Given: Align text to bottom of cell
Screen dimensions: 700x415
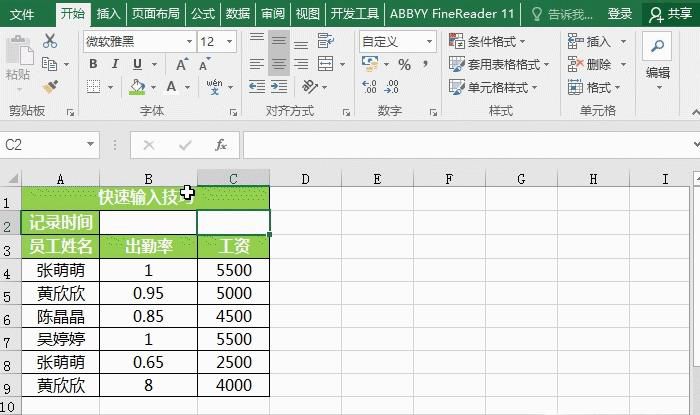Looking at the screenshot, I should tap(301, 45).
